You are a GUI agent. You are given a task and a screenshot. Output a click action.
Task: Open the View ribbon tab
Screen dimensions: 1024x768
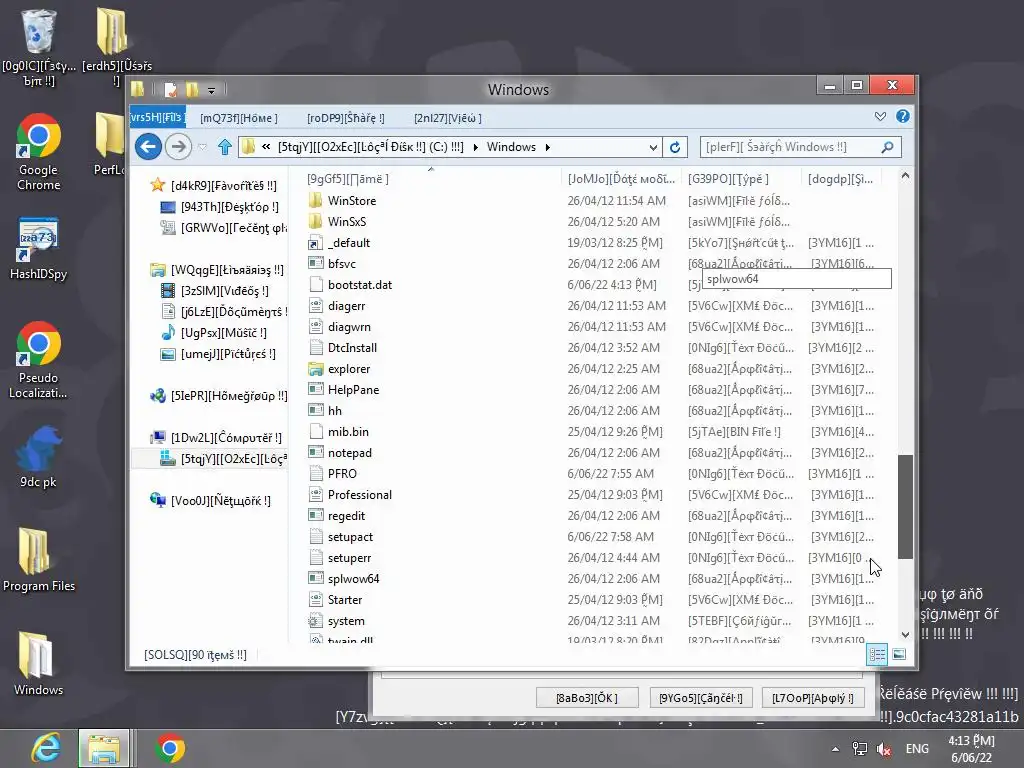click(x=447, y=118)
